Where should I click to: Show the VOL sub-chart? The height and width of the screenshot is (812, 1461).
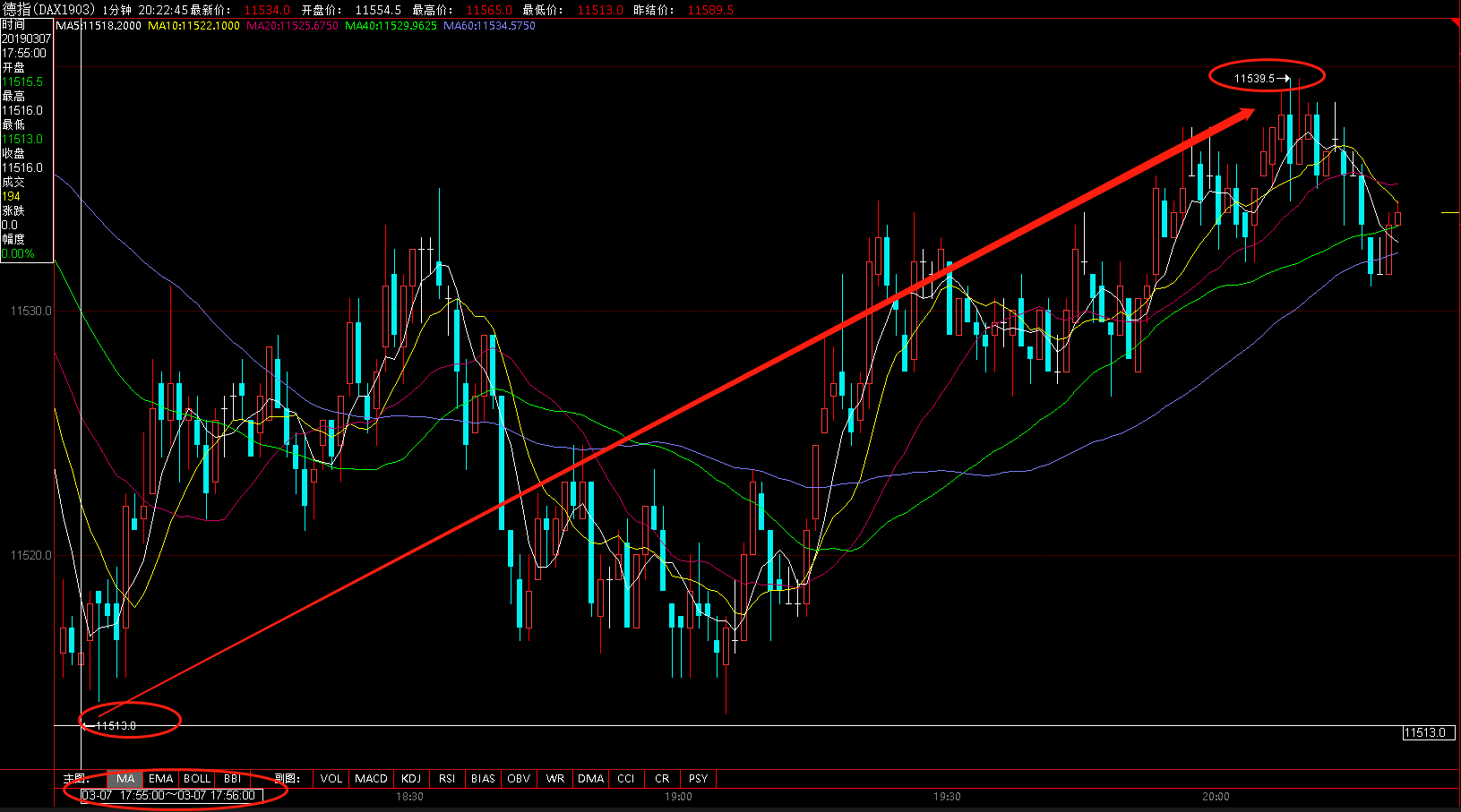click(331, 778)
